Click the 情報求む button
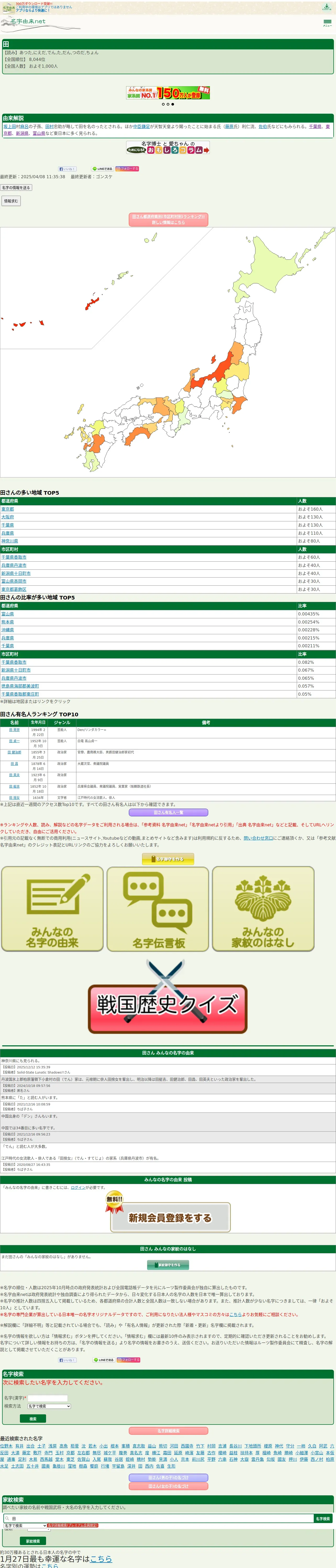The width and height of the screenshot is (336, 1568). [11, 201]
